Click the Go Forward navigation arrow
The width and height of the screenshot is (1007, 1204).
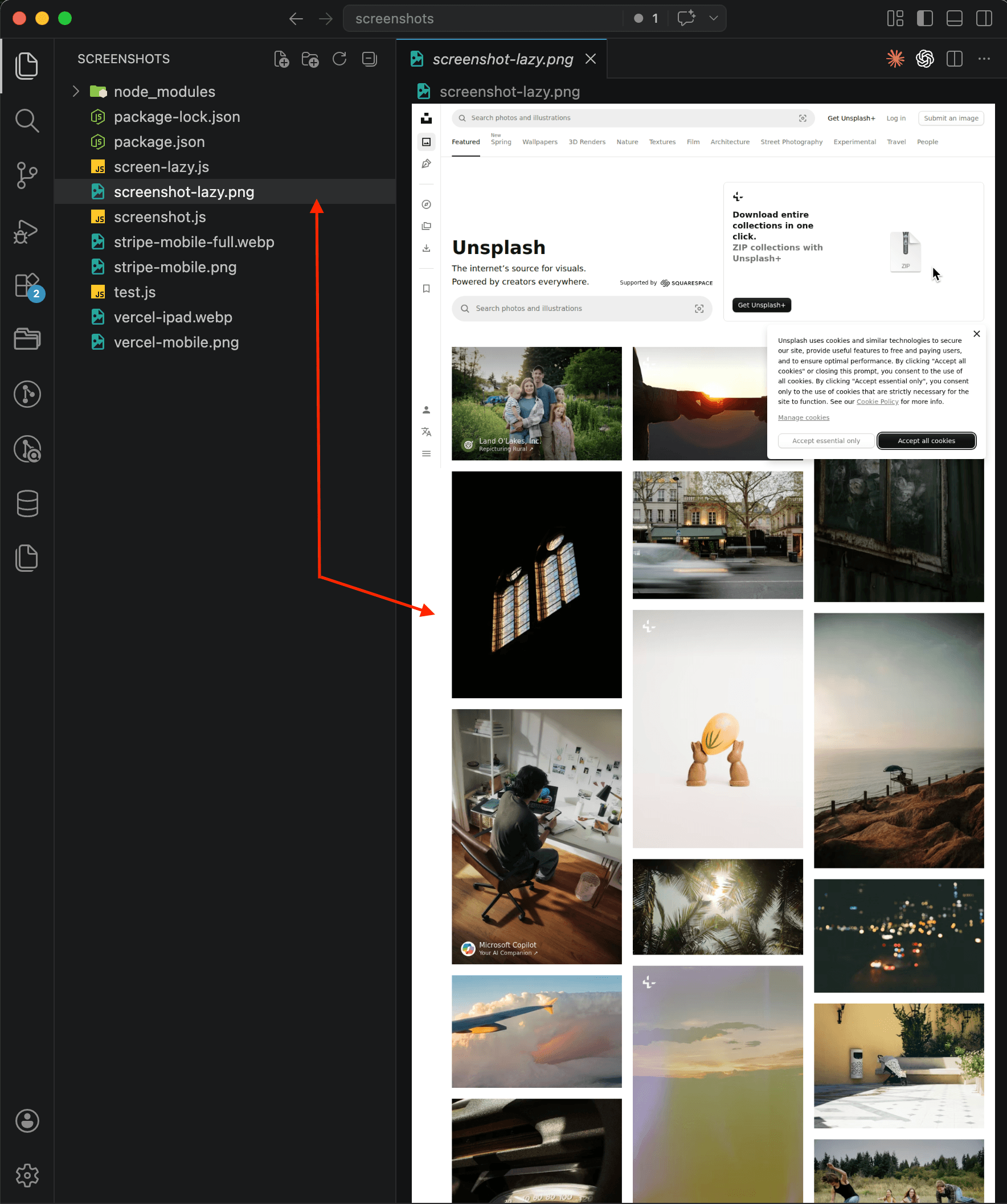pyautogui.click(x=326, y=18)
